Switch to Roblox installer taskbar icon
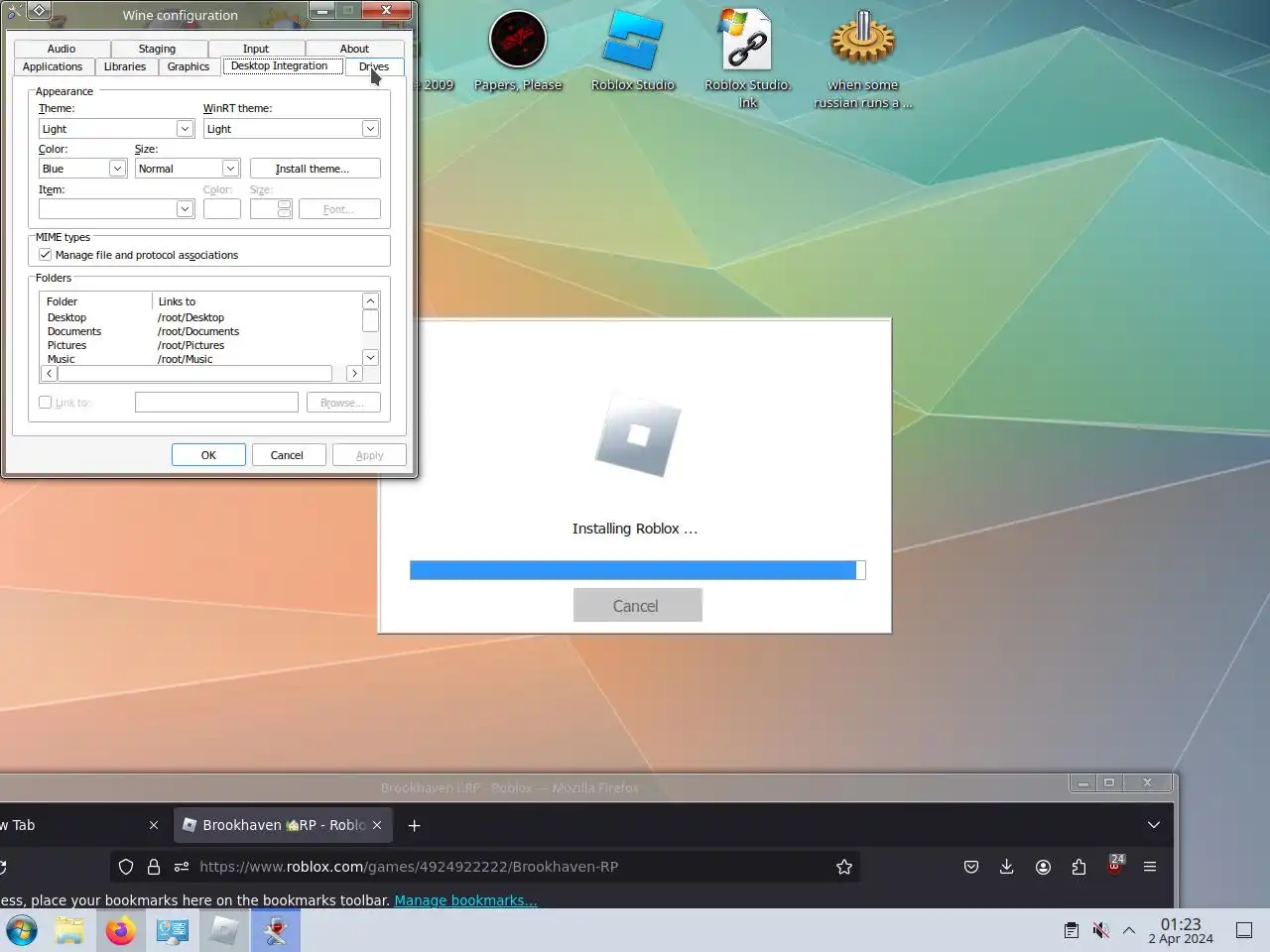 pyautogui.click(x=224, y=930)
